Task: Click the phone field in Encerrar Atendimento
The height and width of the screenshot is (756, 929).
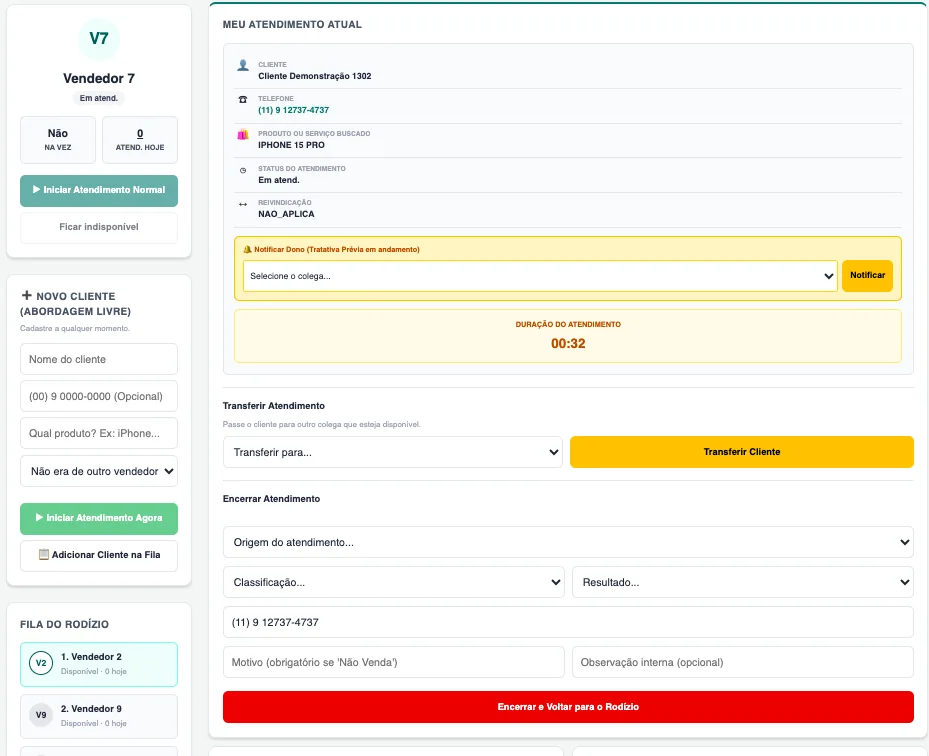Action: click(x=568, y=622)
